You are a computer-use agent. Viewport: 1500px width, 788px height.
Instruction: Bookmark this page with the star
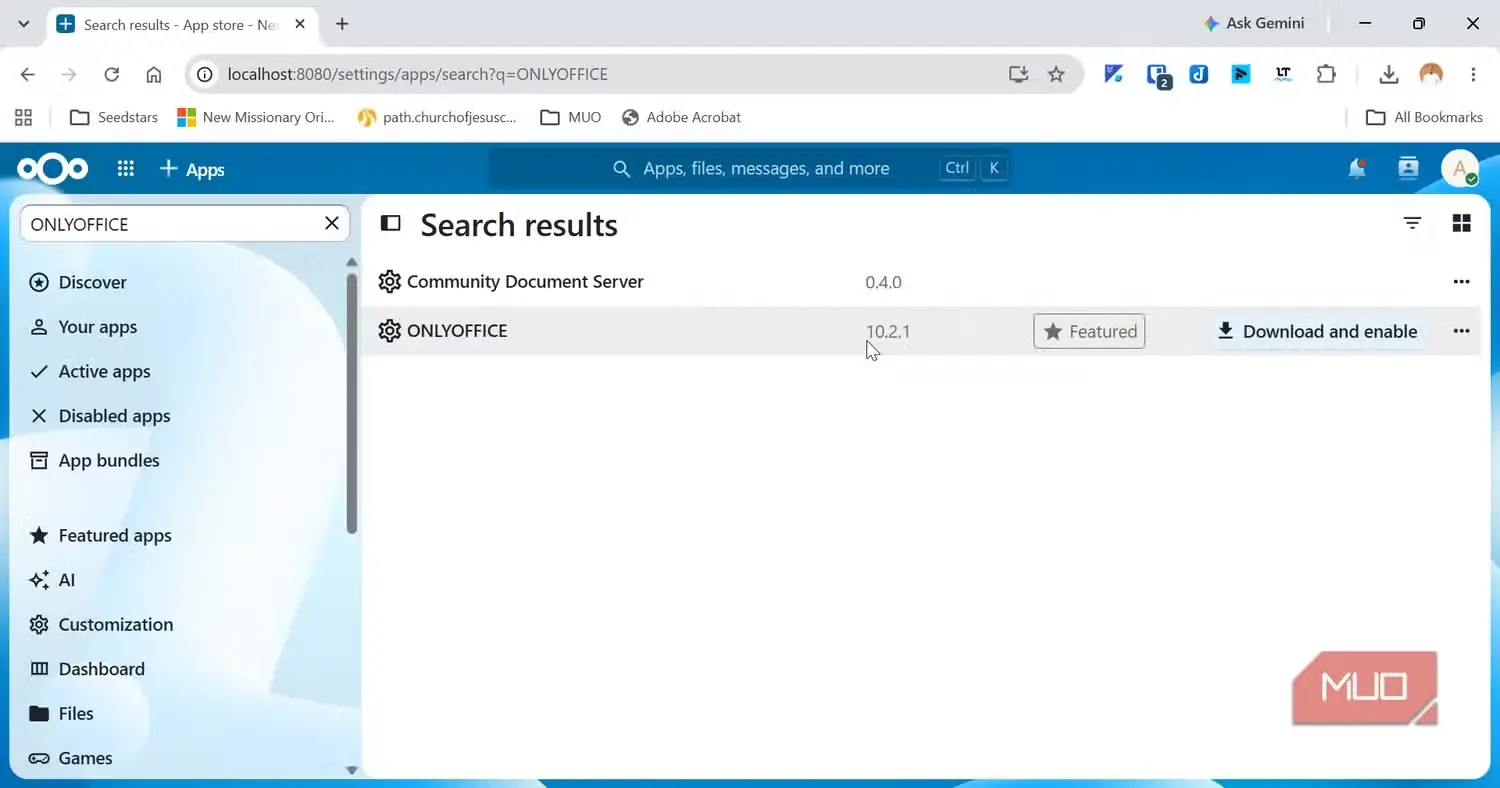[1056, 74]
